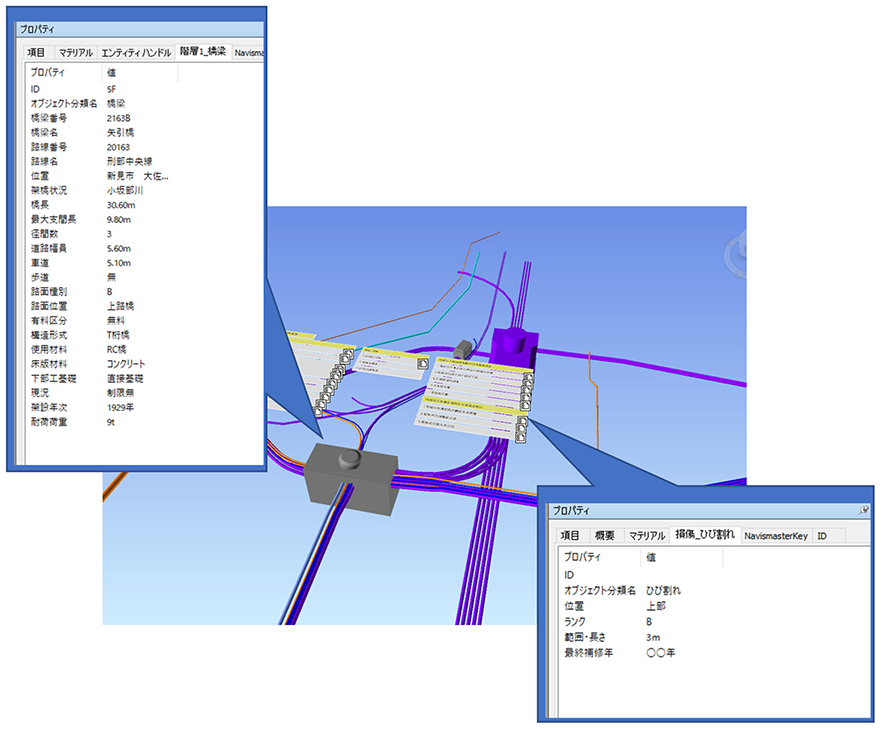Select the value 30.60m for 橋長
882x729 pixels.
[121, 205]
